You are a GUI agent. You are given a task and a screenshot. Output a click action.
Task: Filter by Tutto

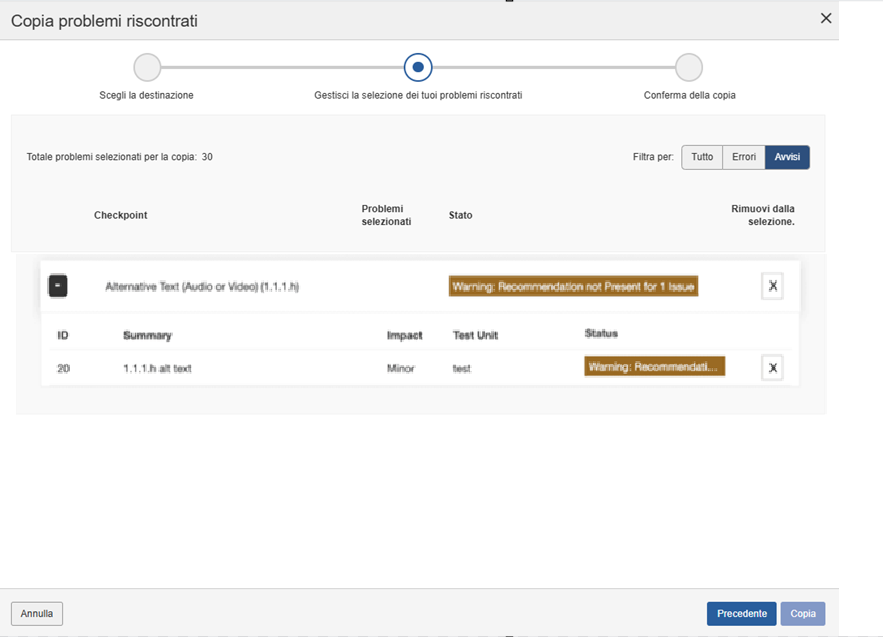click(x=702, y=157)
